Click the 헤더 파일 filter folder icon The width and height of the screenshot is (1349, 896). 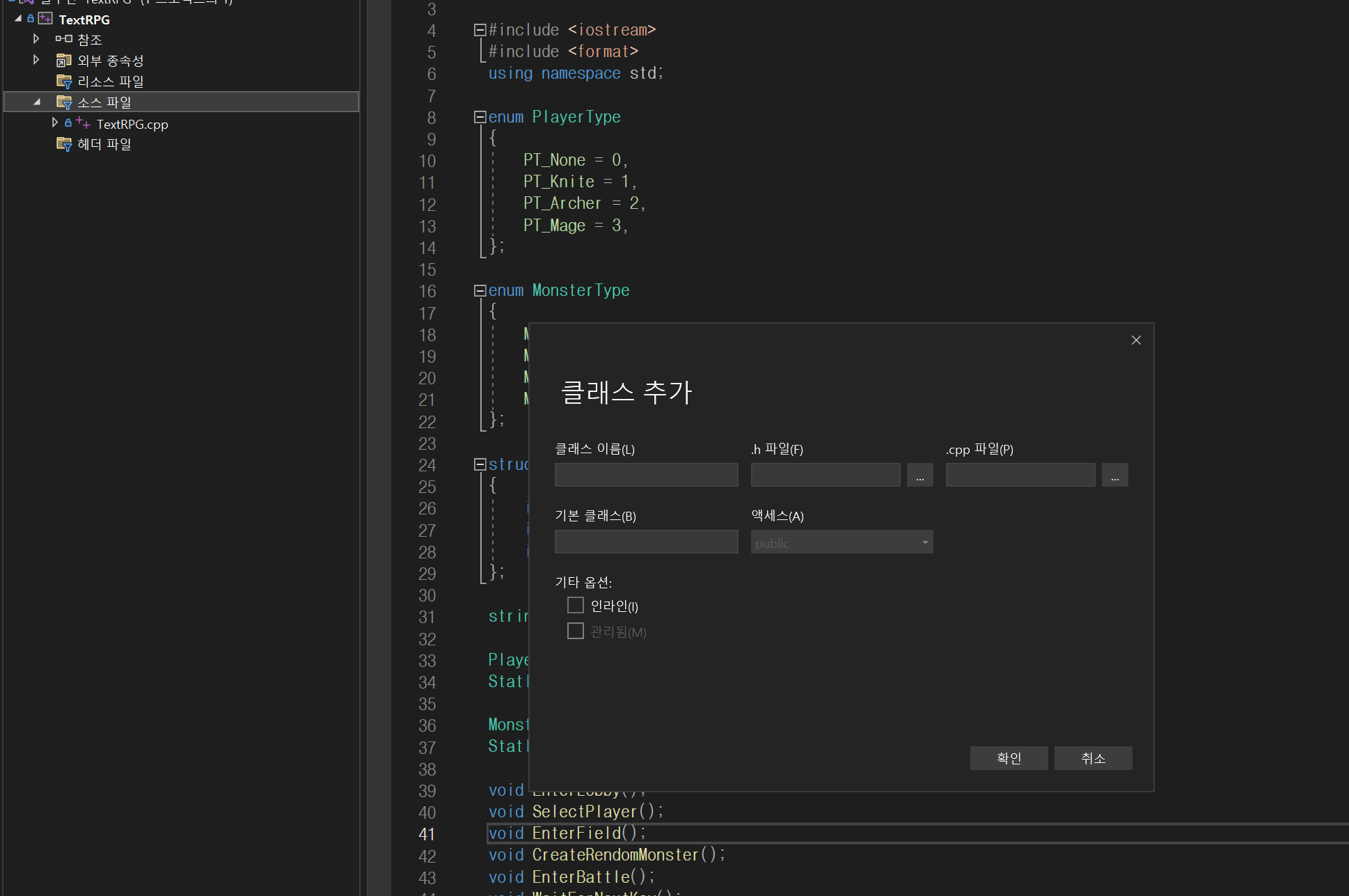(63, 144)
